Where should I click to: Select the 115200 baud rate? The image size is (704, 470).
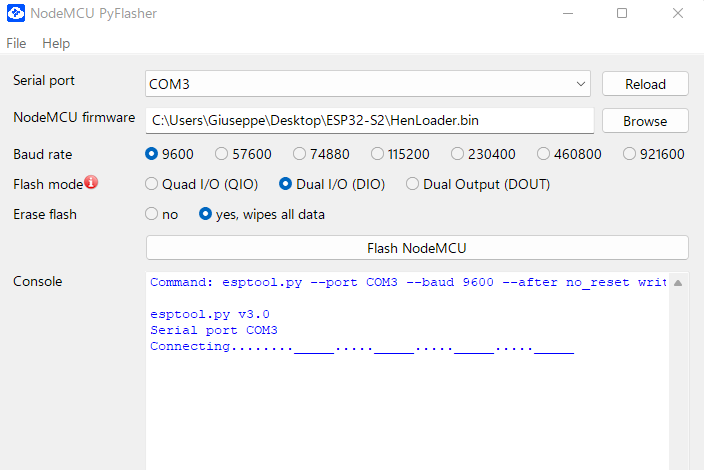400,154
